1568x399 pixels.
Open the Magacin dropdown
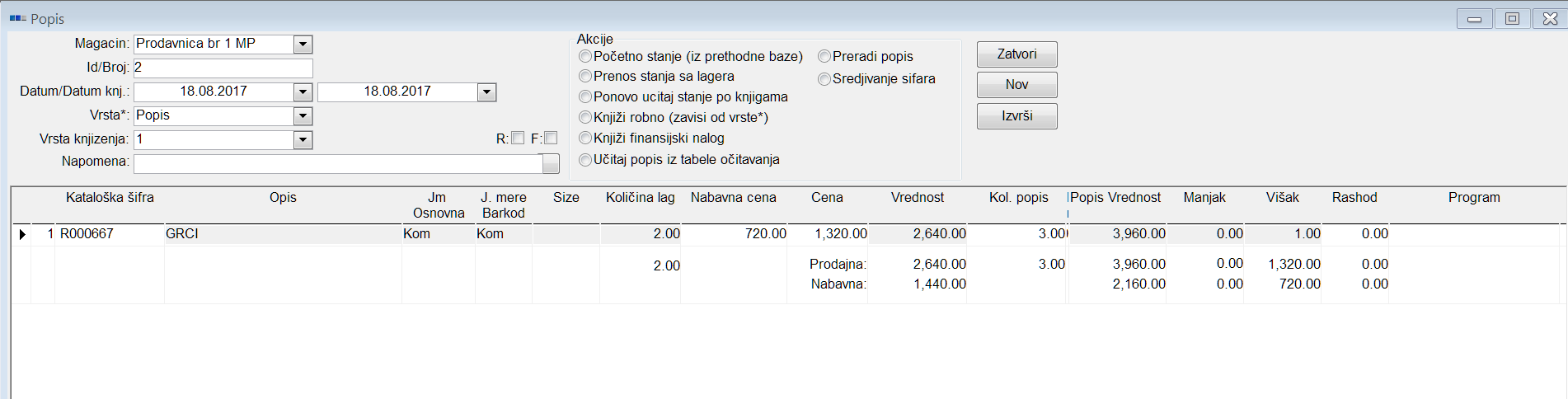click(x=303, y=45)
